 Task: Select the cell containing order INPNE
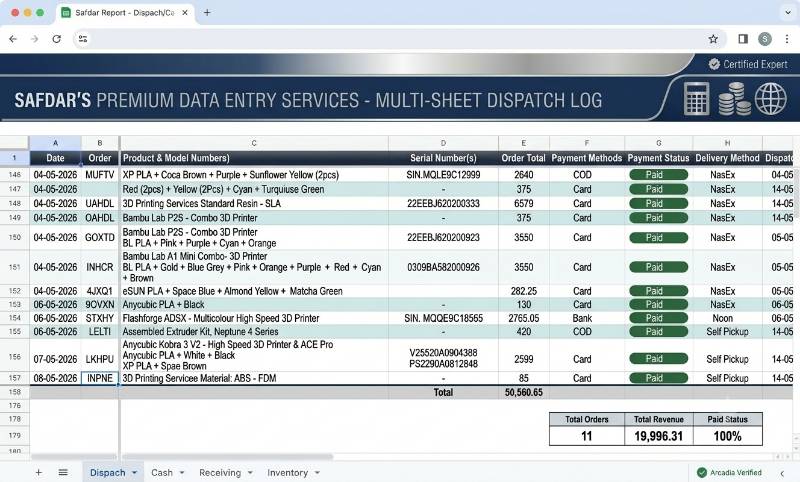click(100, 378)
